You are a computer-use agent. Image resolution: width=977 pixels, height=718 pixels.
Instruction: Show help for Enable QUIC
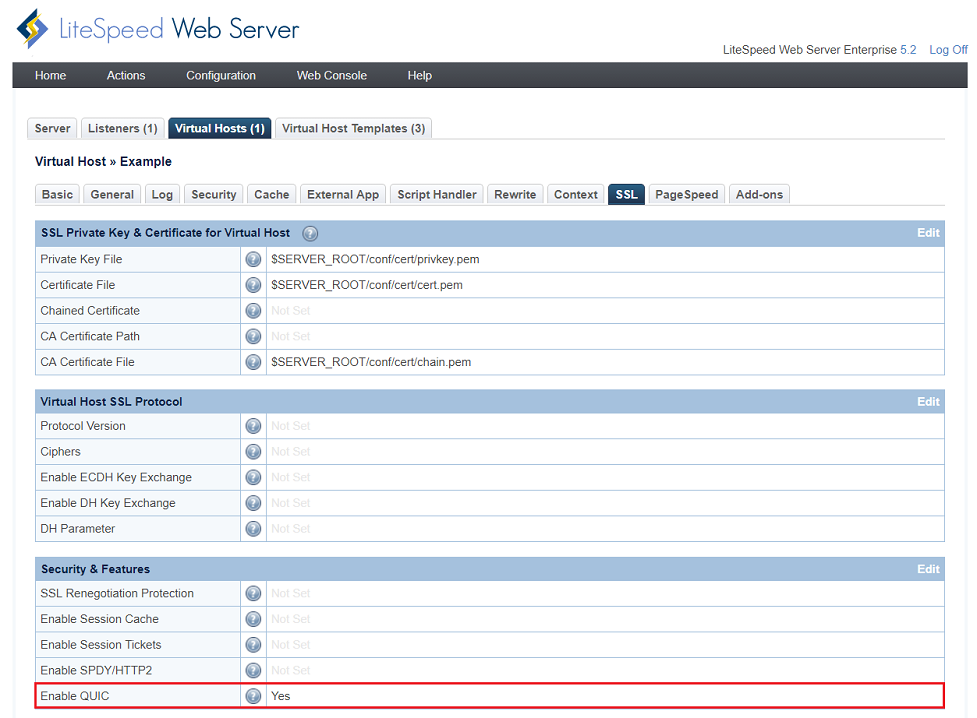click(253, 696)
